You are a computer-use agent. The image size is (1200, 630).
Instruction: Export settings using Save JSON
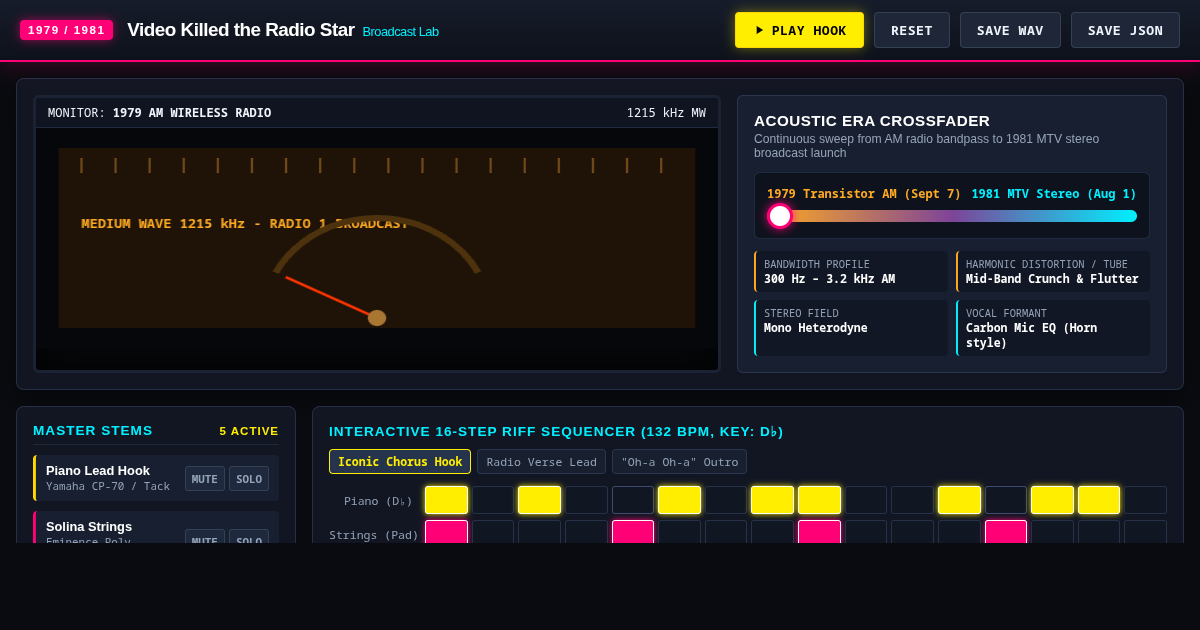(x=1125, y=30)
